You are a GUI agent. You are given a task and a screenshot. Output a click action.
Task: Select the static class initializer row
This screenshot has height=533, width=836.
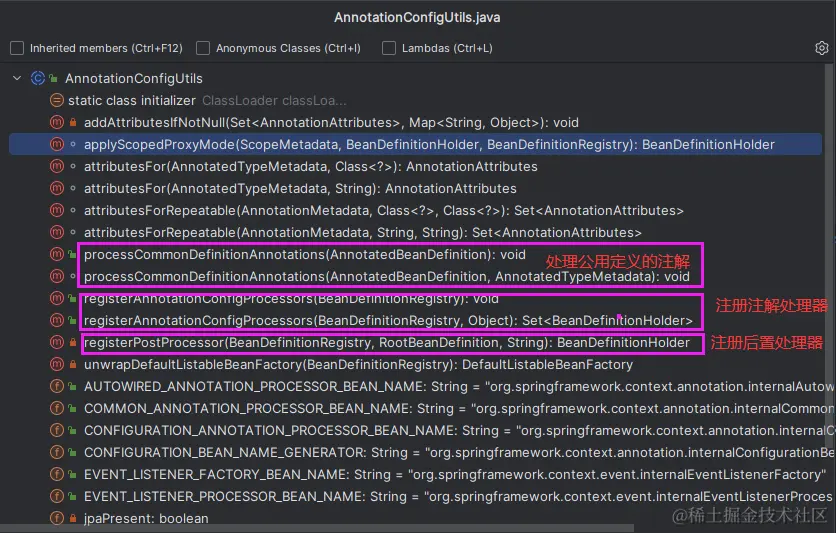pos(415,100)
